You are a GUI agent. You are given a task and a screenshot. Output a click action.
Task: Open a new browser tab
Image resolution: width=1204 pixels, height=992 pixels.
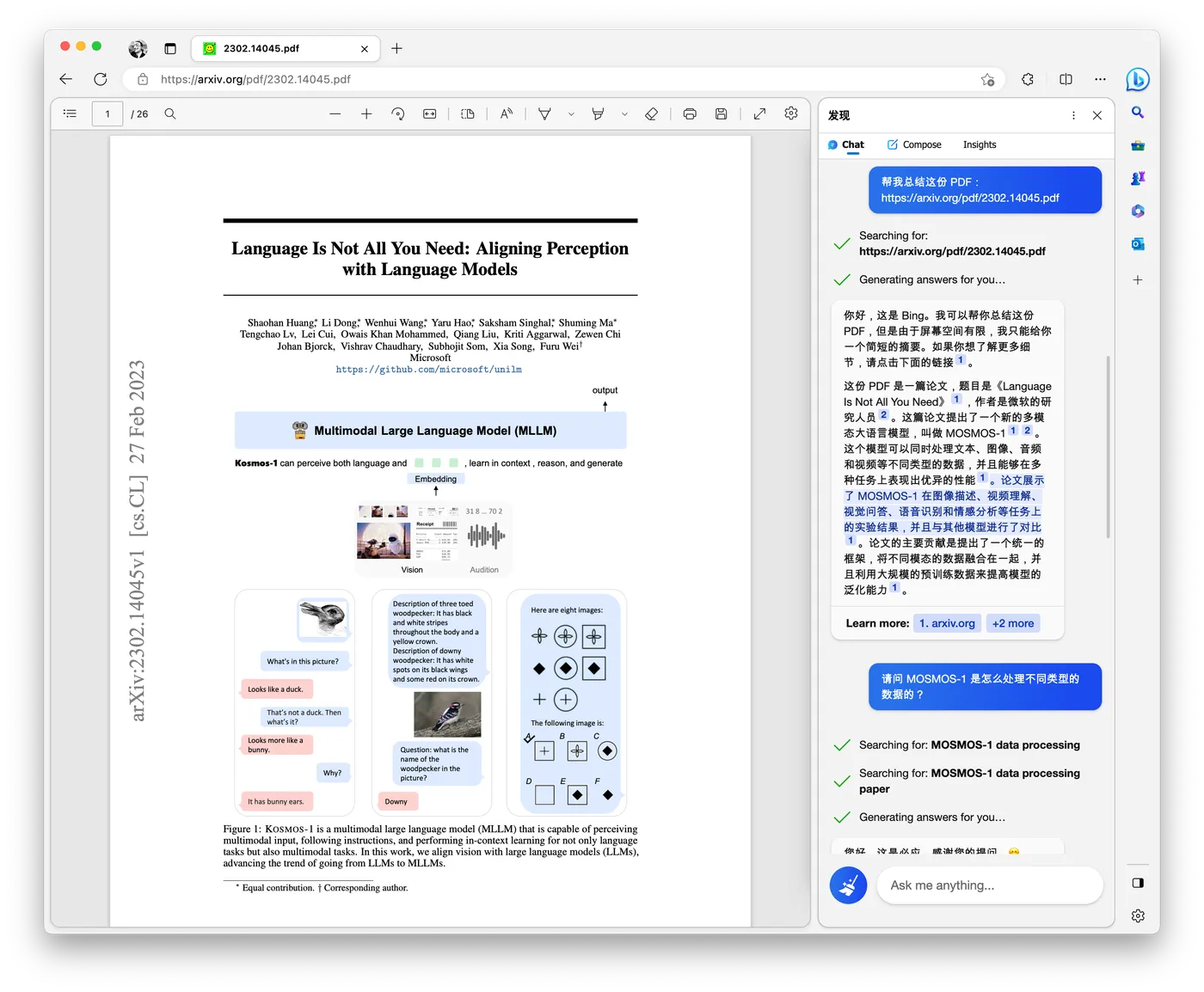396,49
